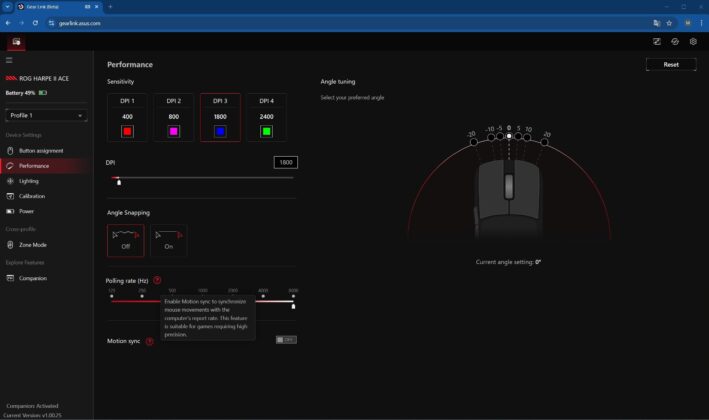Screen dimensions: 709x420
Task: Open Zone Mode settings
Action: click(45, 245)
